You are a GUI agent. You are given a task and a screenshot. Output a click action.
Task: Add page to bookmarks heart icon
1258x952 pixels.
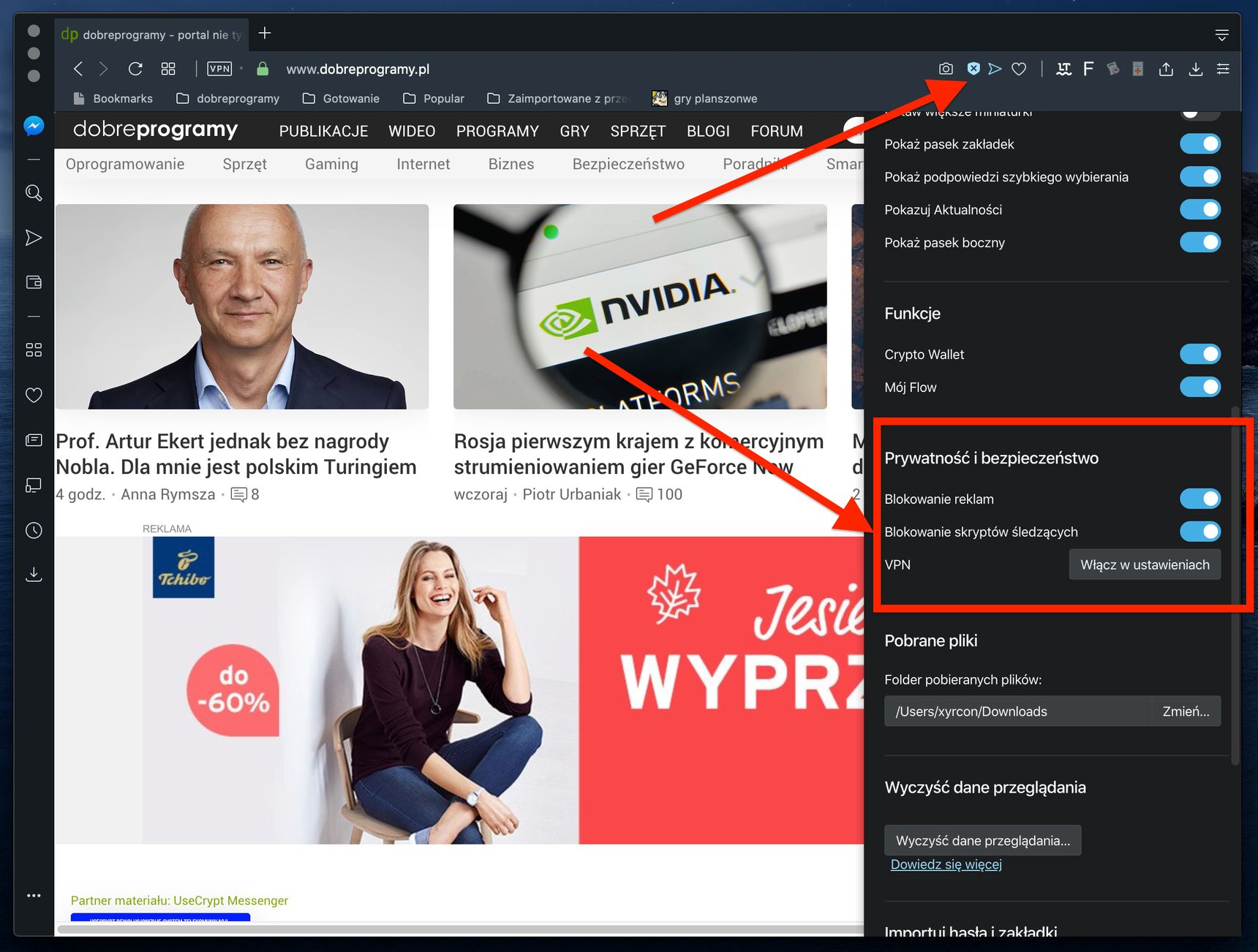[x=1019, y=69]
